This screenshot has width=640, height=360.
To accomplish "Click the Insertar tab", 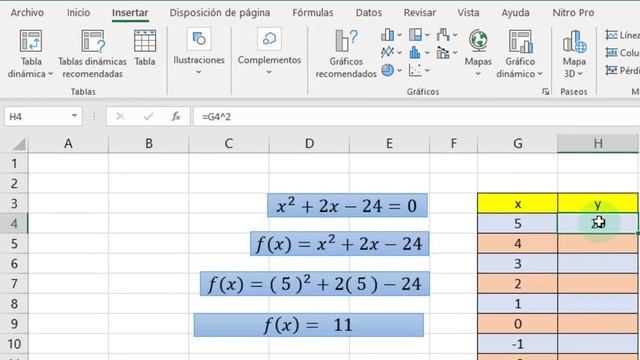I will 130,13.
